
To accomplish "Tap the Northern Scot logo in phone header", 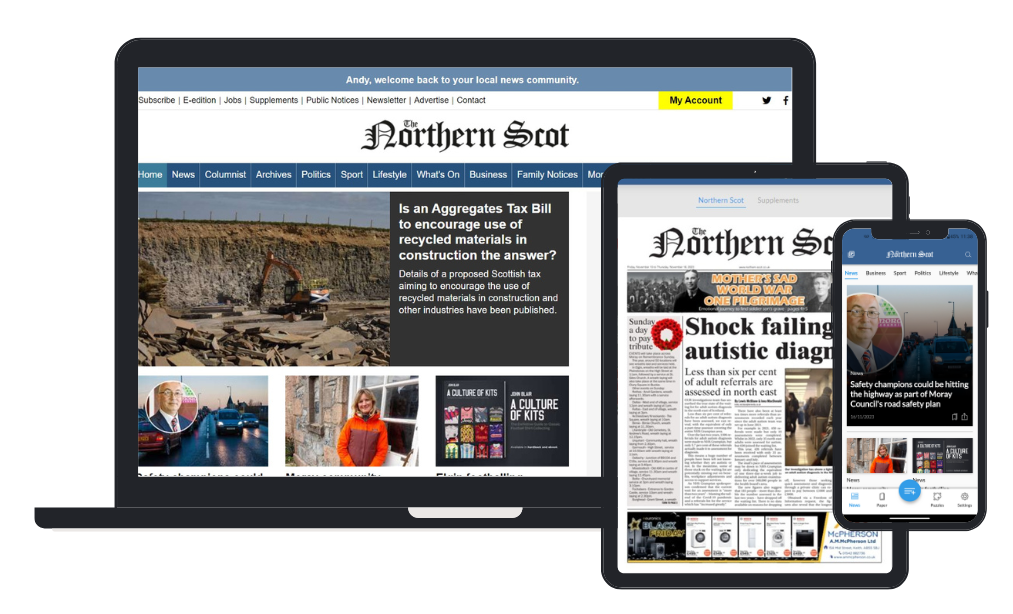I will click(910, 255).
